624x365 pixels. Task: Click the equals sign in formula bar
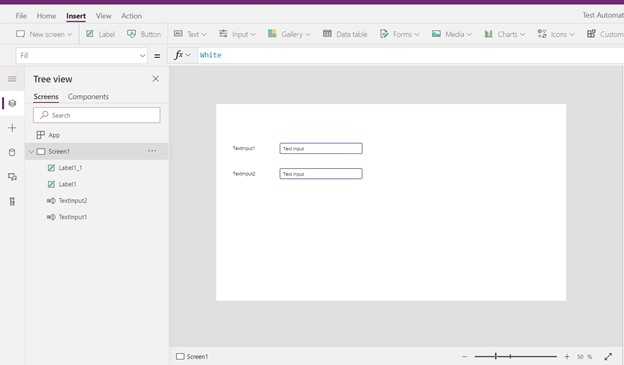point(157,56)
